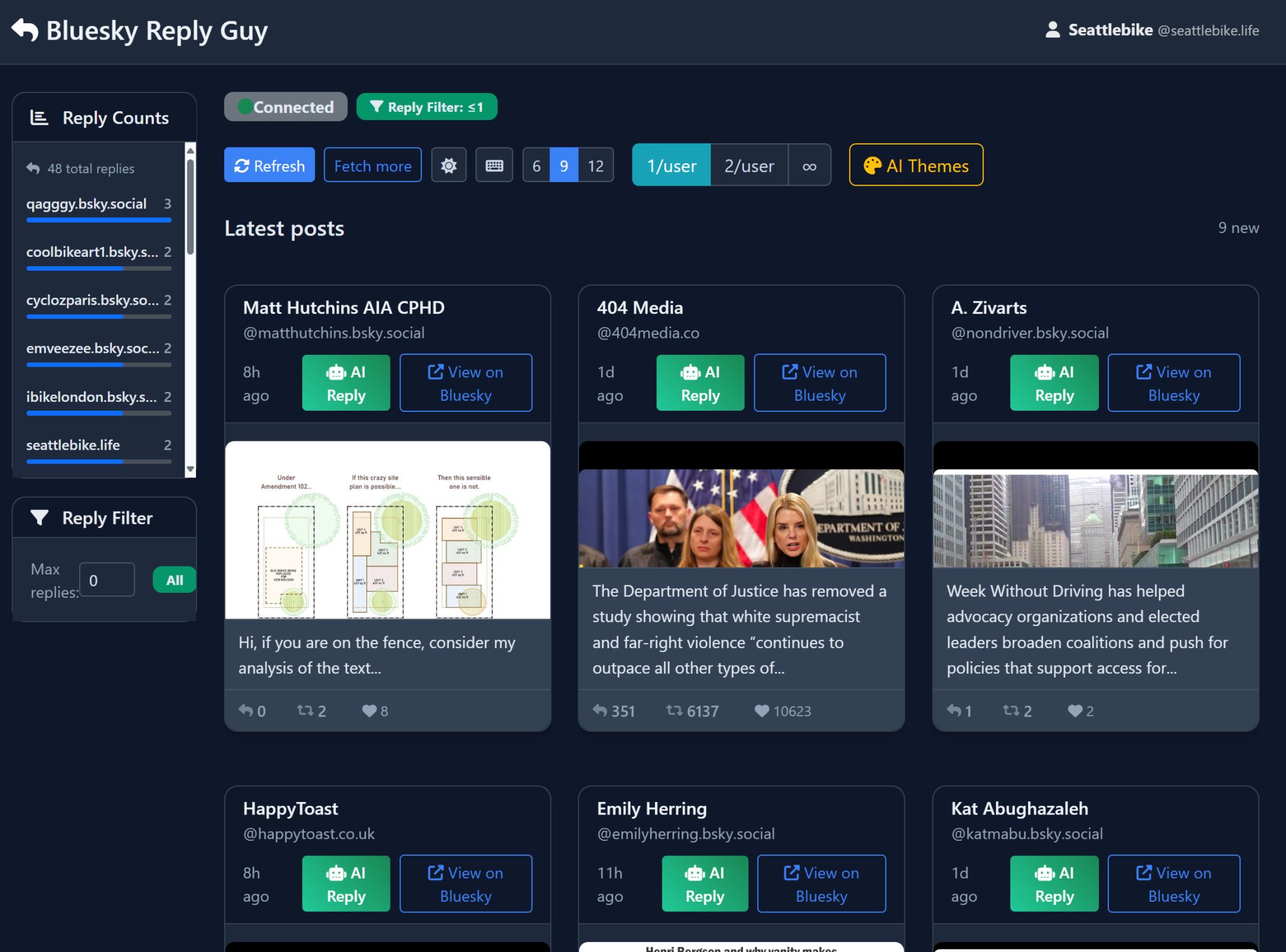Click the qagggy.bsky.social reply progress bar
Screen dimensions: 1286x952
click(x=99, y=220)
